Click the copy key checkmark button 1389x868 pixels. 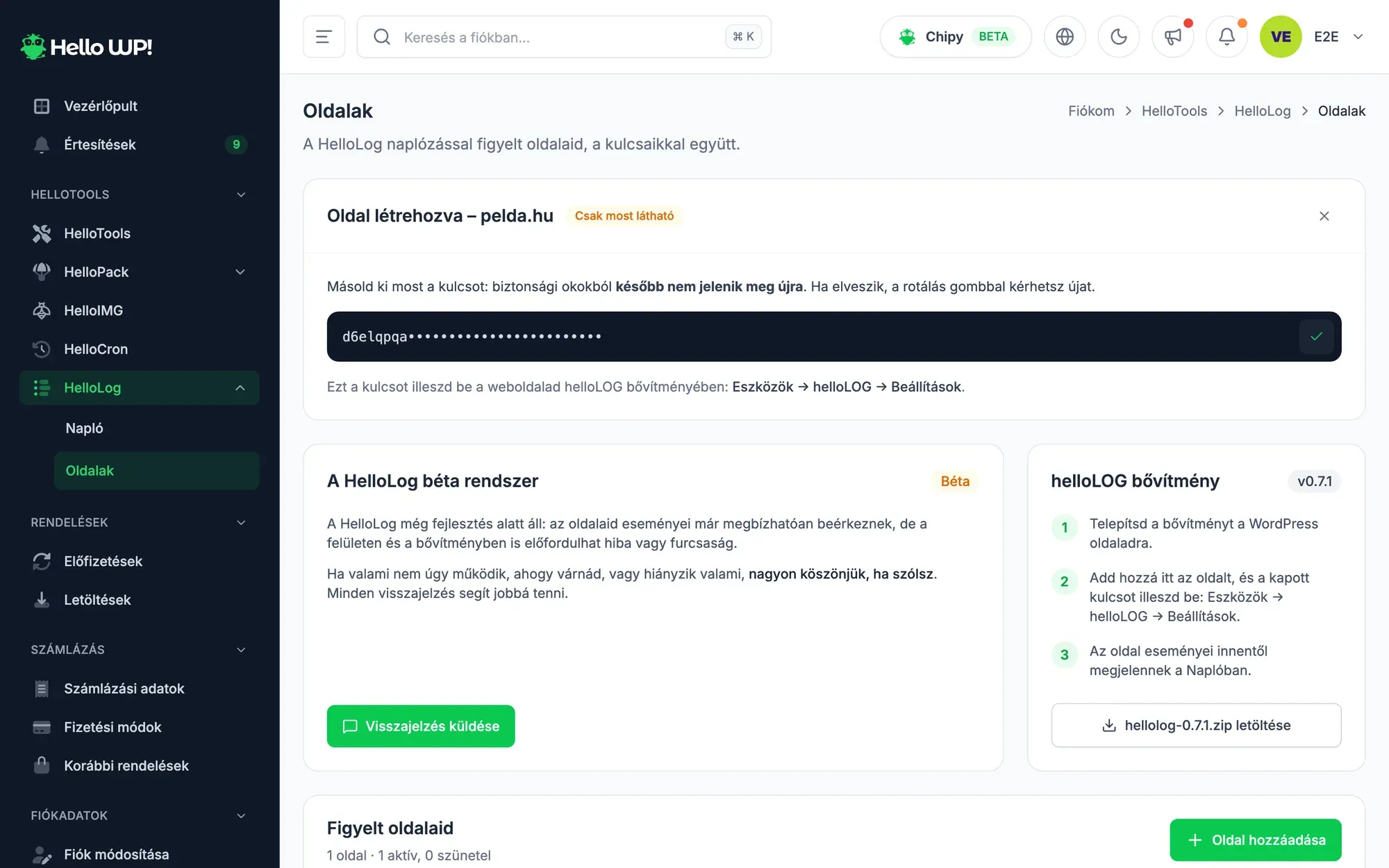point(1316,337)
